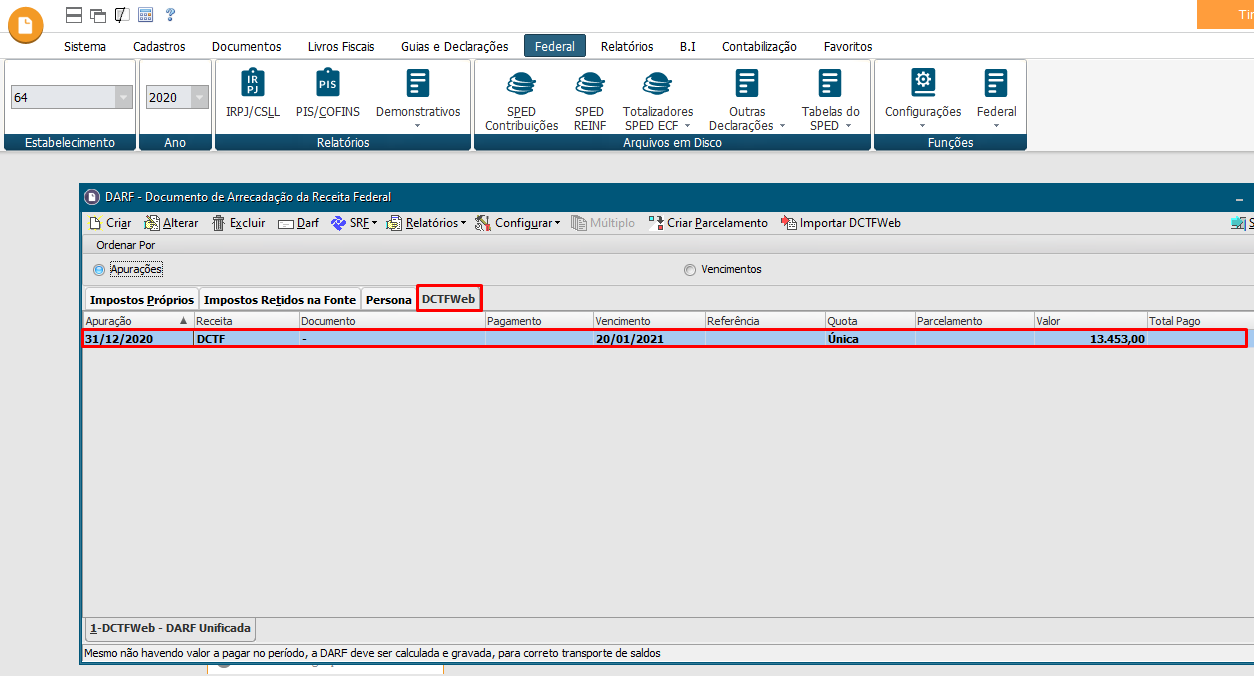Click the Excluir trash icon

[219, 223]
